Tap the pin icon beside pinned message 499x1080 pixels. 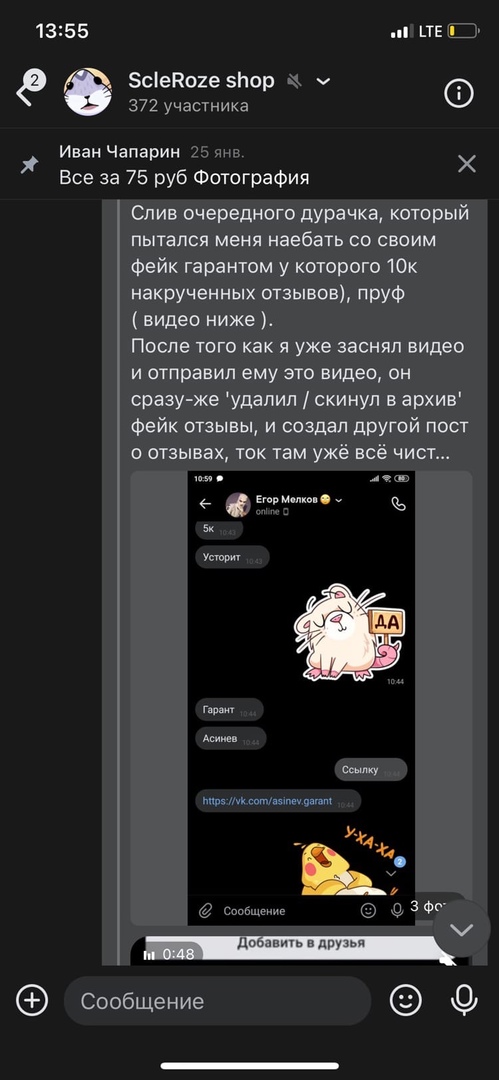tap(29, 165)
